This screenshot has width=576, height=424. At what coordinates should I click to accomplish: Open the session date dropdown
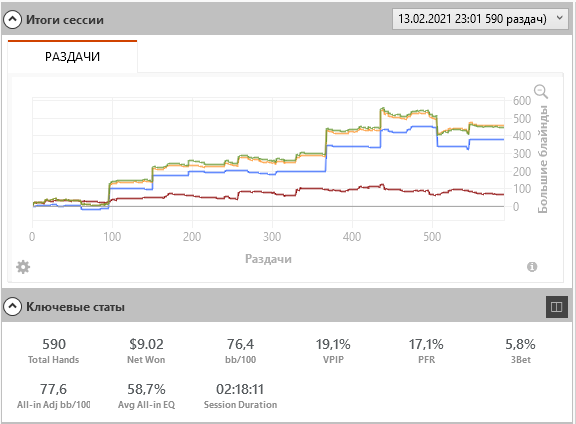click(480, 19)
